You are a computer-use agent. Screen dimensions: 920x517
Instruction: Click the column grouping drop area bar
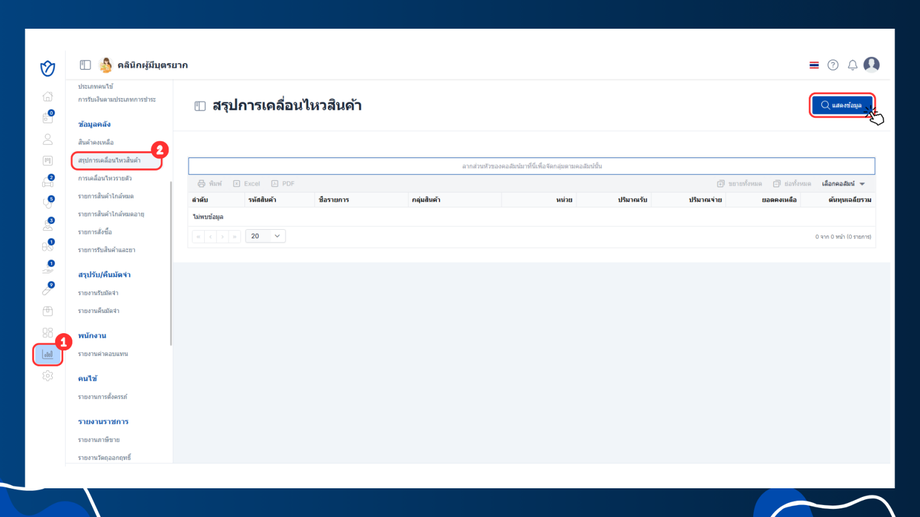pos(532,166)
